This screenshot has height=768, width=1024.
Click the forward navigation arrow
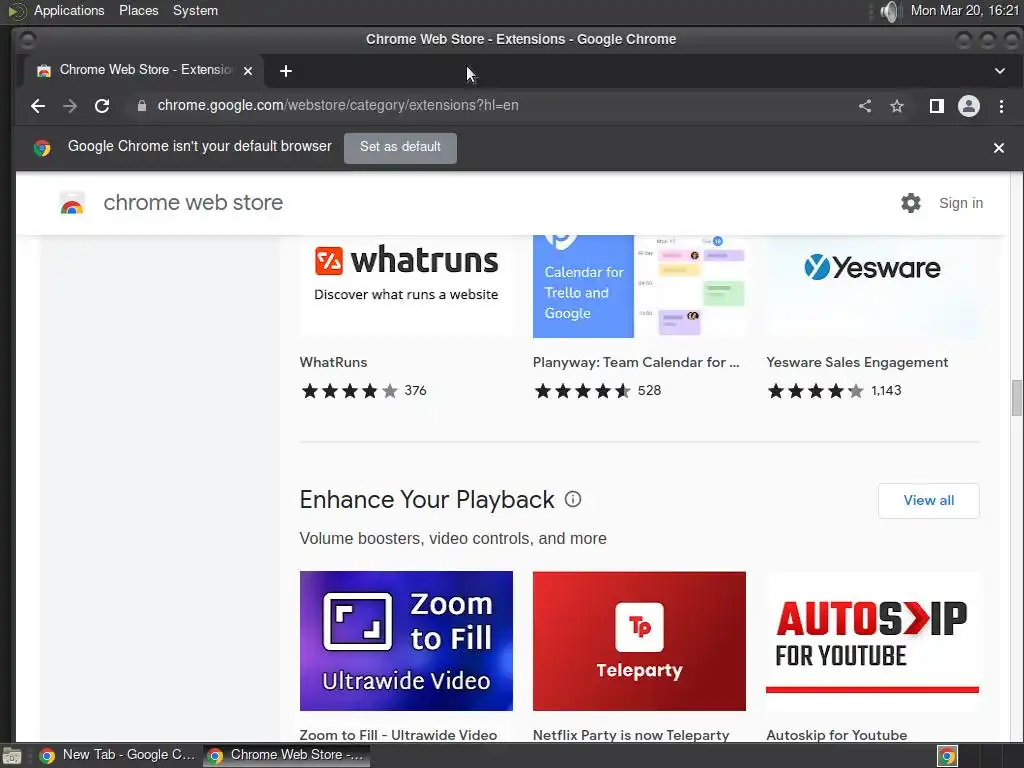tap(70, 106)
